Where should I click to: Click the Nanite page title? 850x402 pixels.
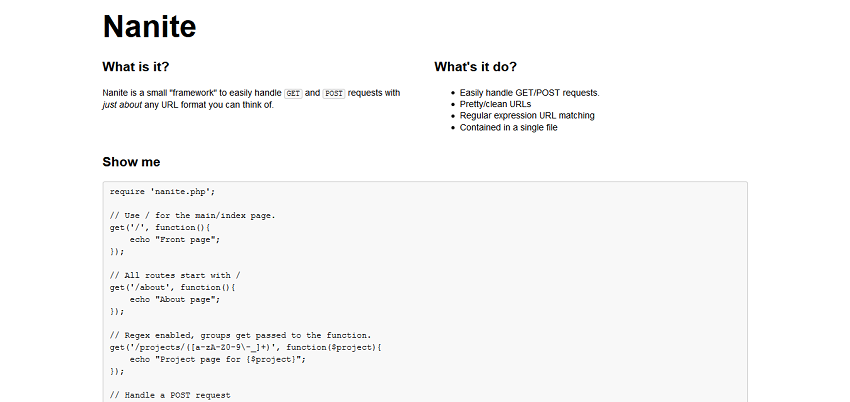149,27
